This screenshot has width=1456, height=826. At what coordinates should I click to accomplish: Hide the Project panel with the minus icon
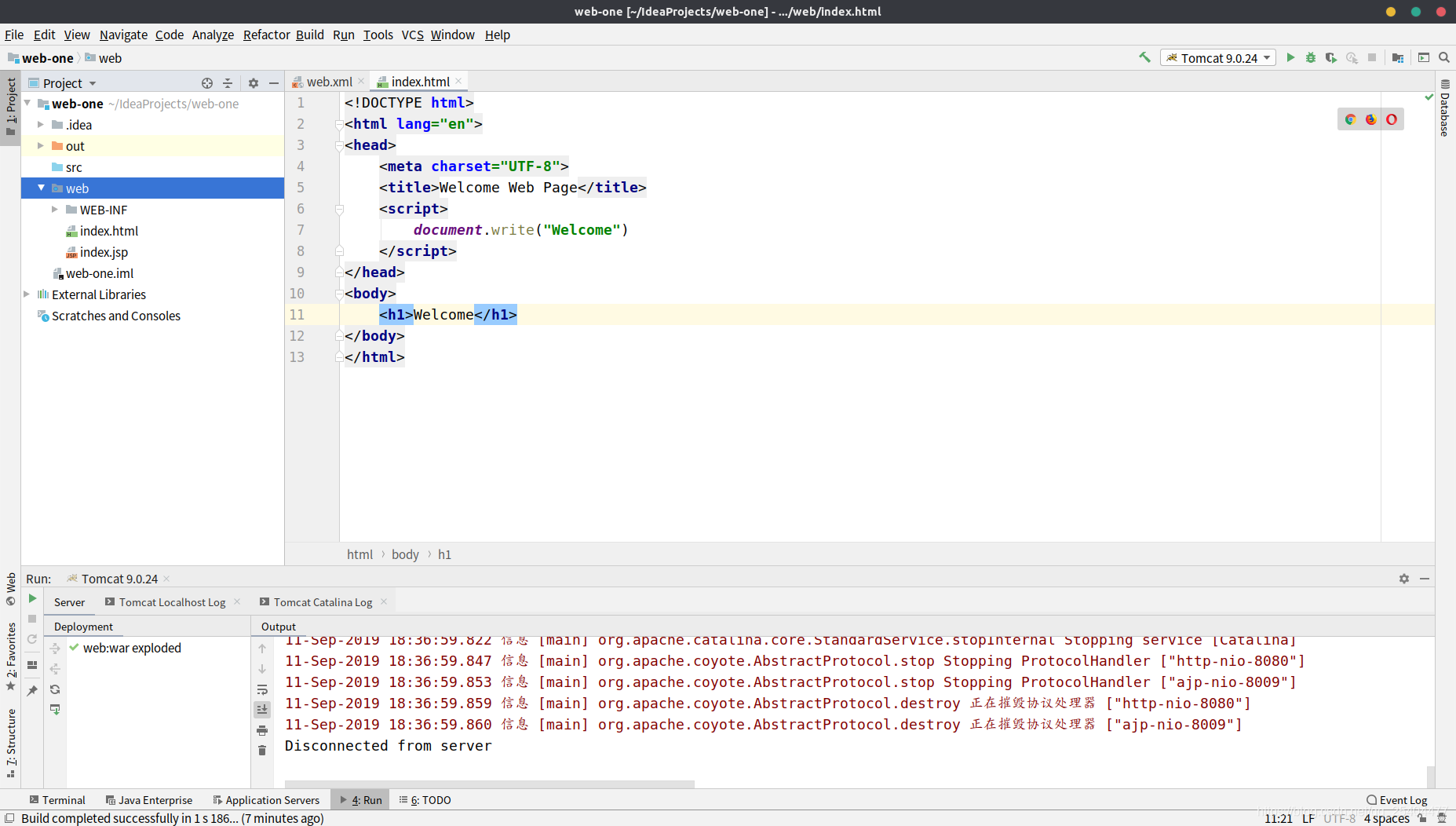point(274,82)
